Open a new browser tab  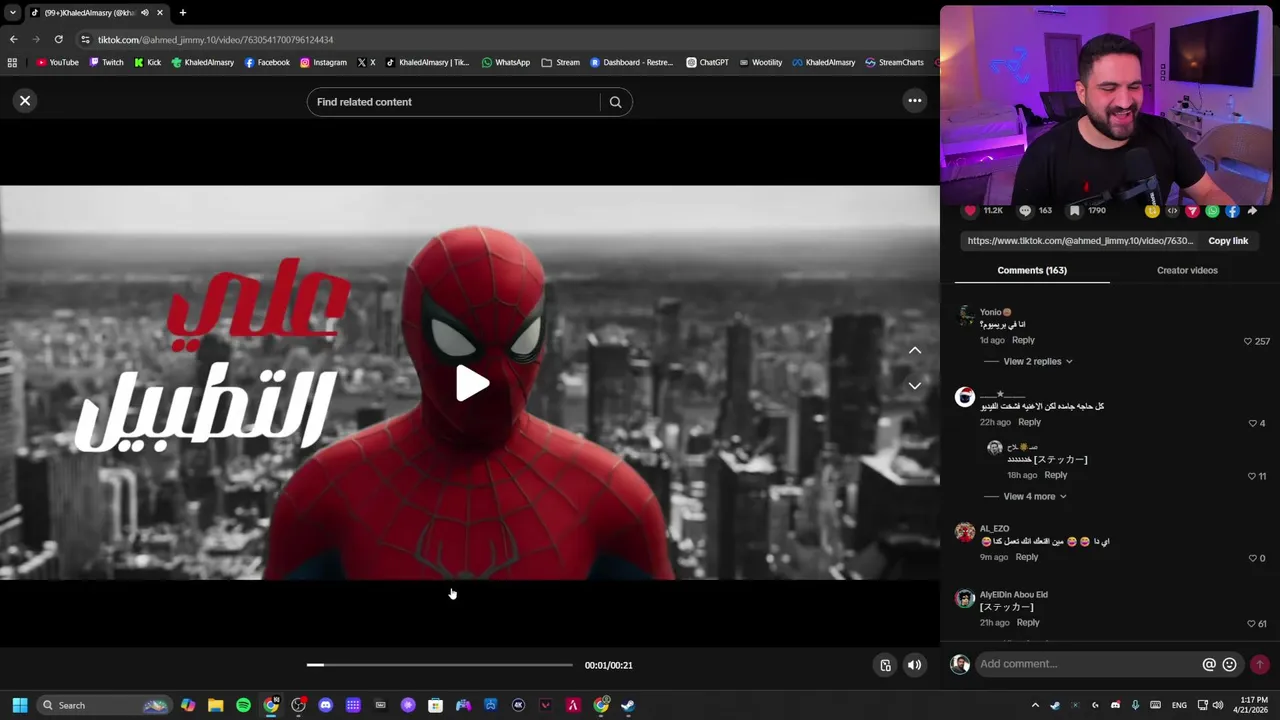coord(182,13)
